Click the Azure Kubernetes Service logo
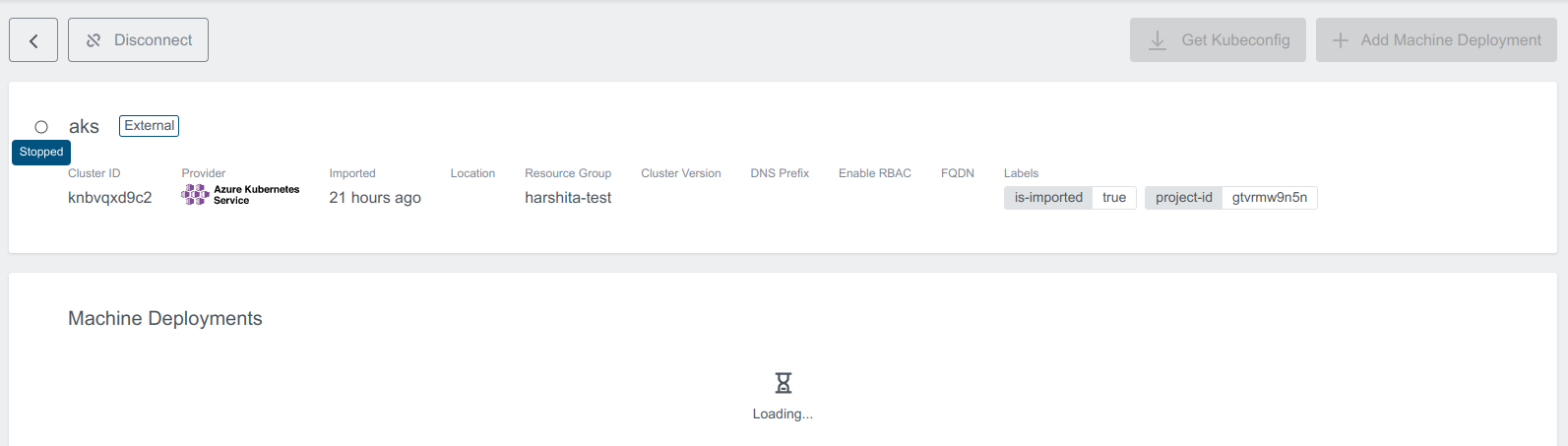The width and height of the screenshot is (1568, 446). click(195, 195)
